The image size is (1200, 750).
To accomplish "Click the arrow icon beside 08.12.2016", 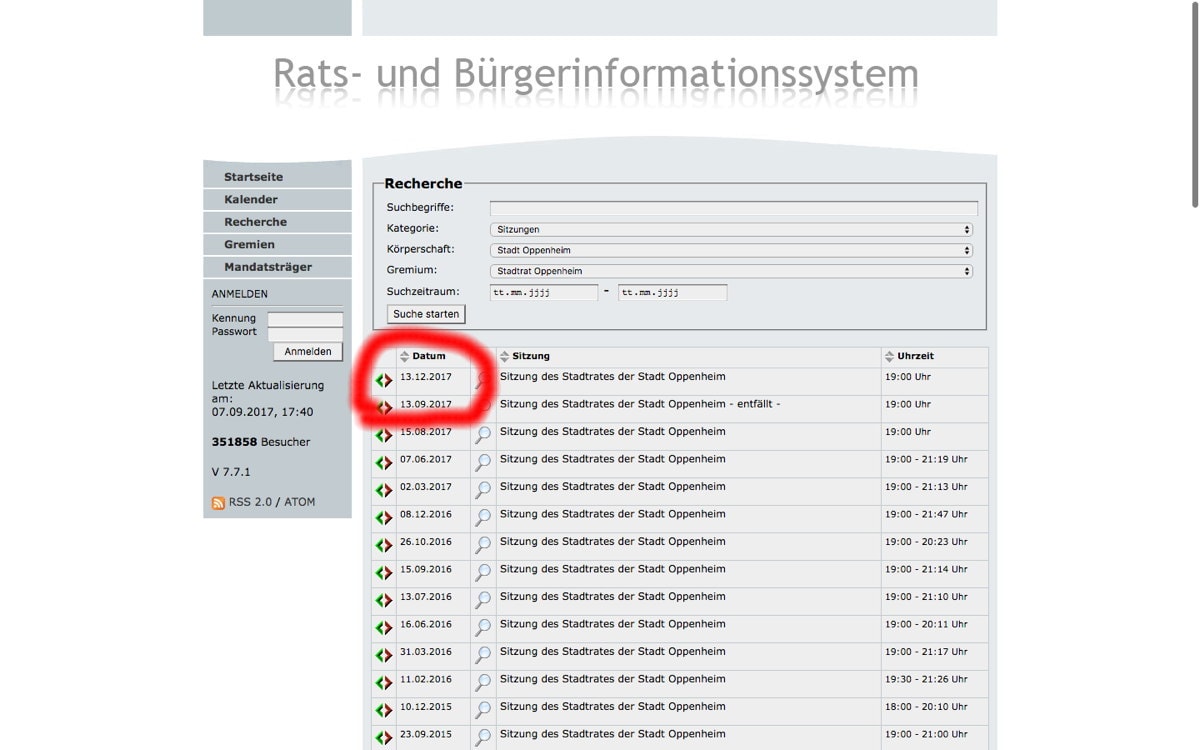I will pyautogui.click(x=384, y=518).
